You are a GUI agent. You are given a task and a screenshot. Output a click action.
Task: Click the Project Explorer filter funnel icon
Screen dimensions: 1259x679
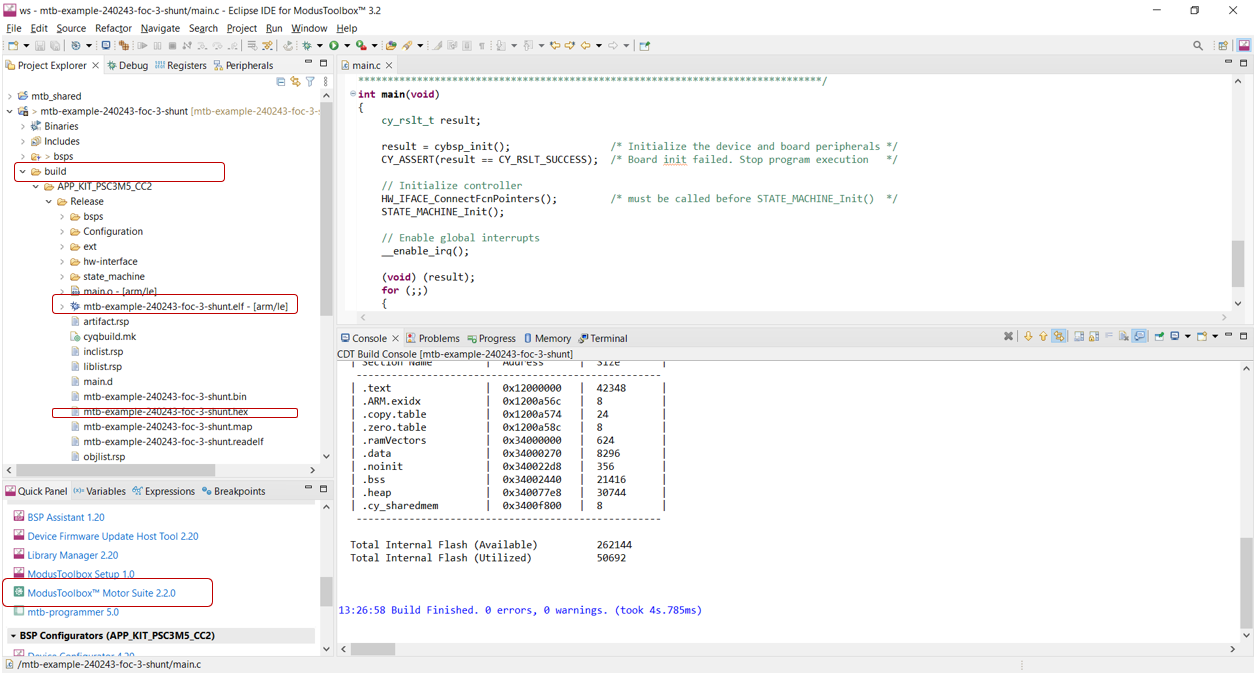[310, 82]
